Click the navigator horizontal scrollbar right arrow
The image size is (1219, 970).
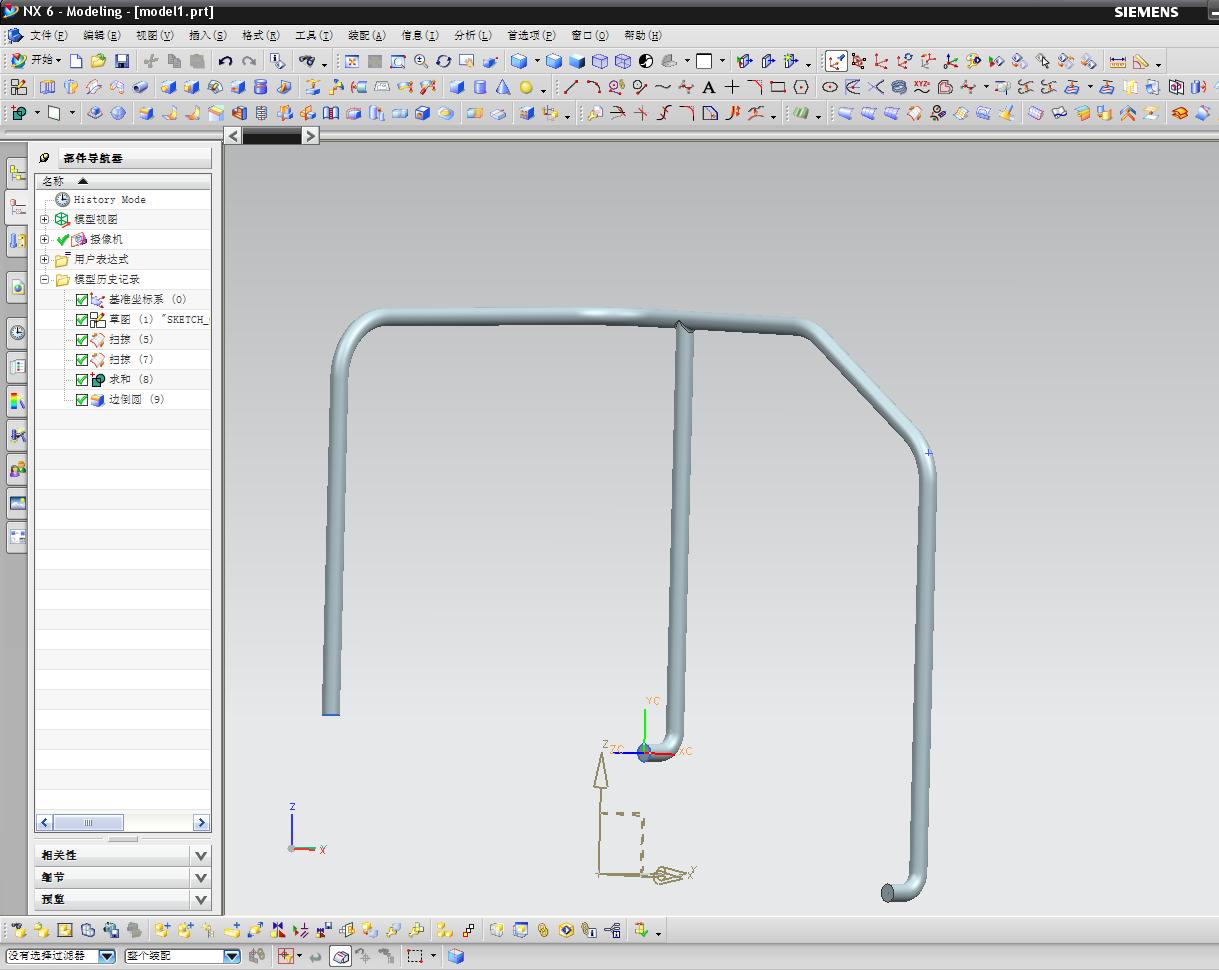[x=201, y=822]
